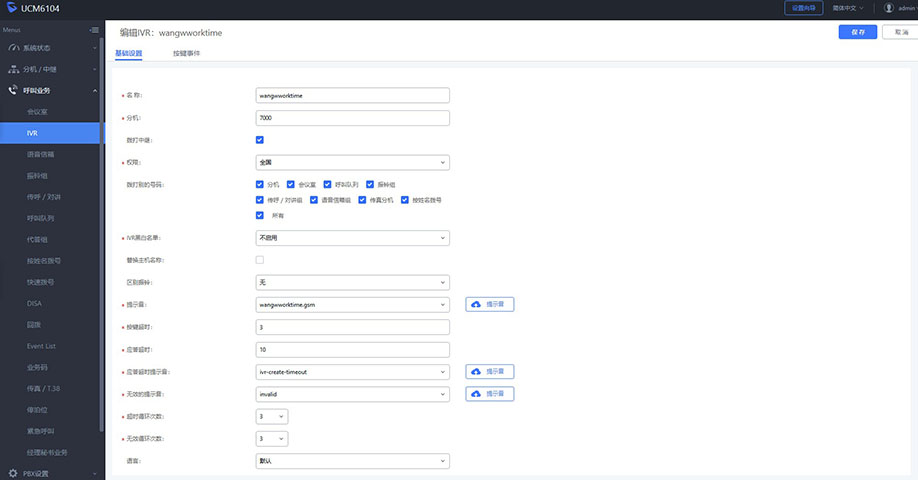Image resolution: width=918 pixels, height=480 pixels.
Task: Expand the 系统状态 sidebar section
Action: click(x=52, y=47)
